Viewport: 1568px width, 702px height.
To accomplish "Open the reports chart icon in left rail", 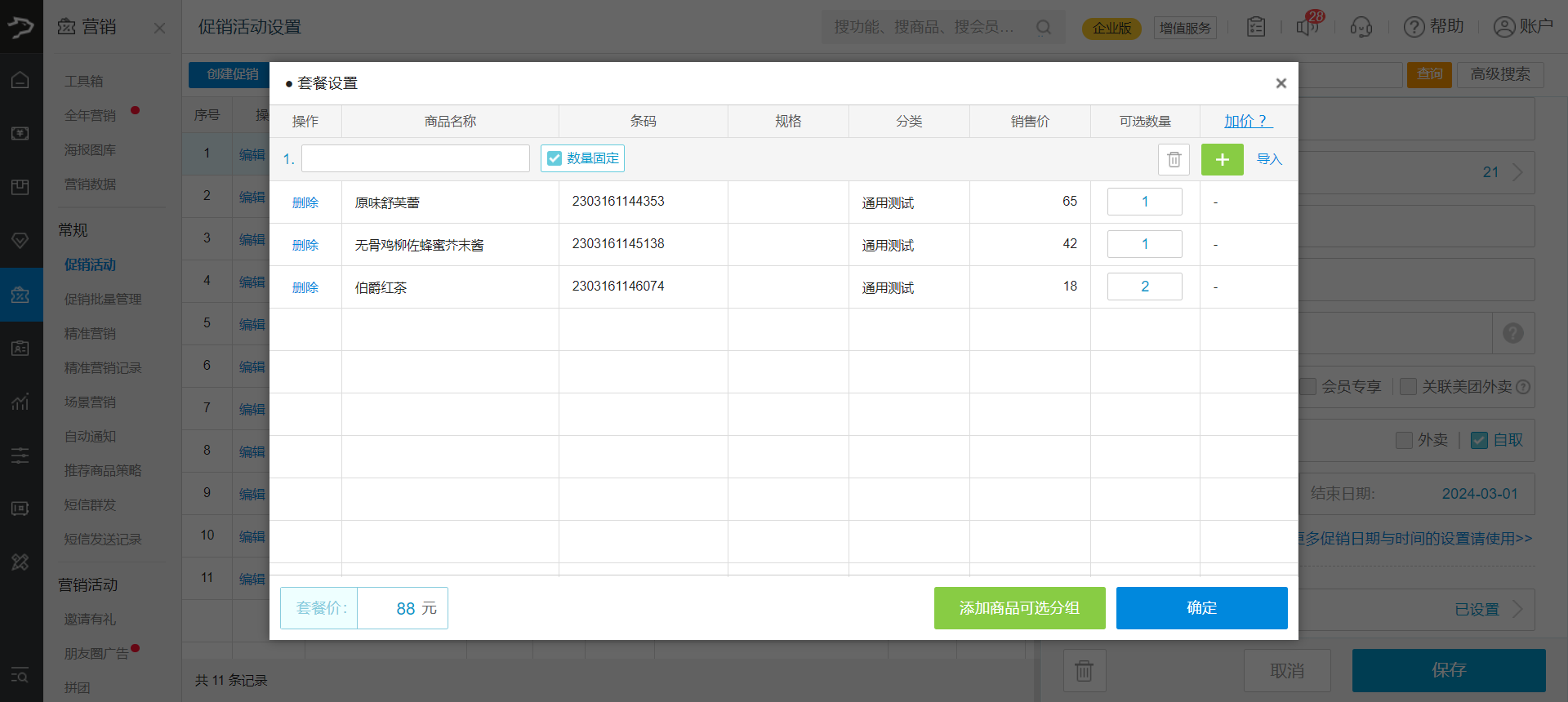I will coord(20,402).
